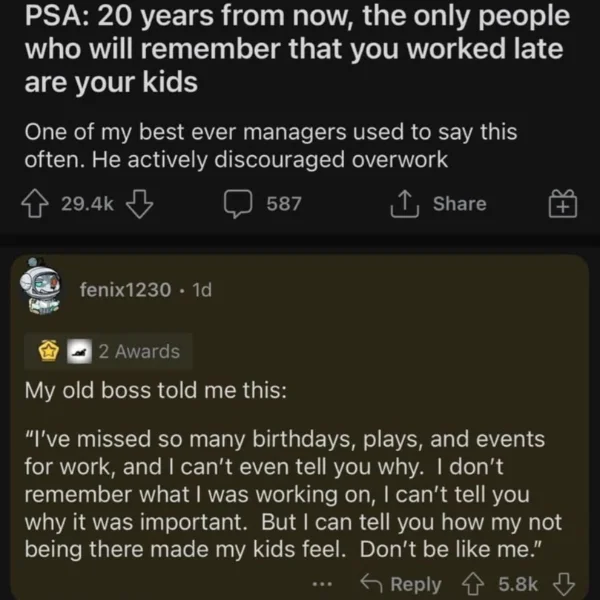Click the second award icon on comment
The image size is (600, 600).
click(x=75, y=351)
